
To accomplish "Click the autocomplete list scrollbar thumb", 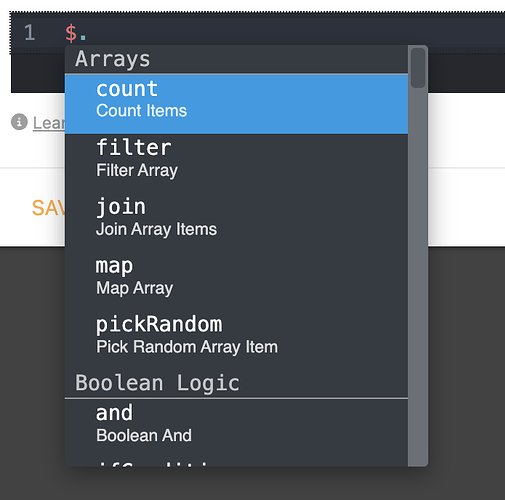I will click(x=418, y=68).
